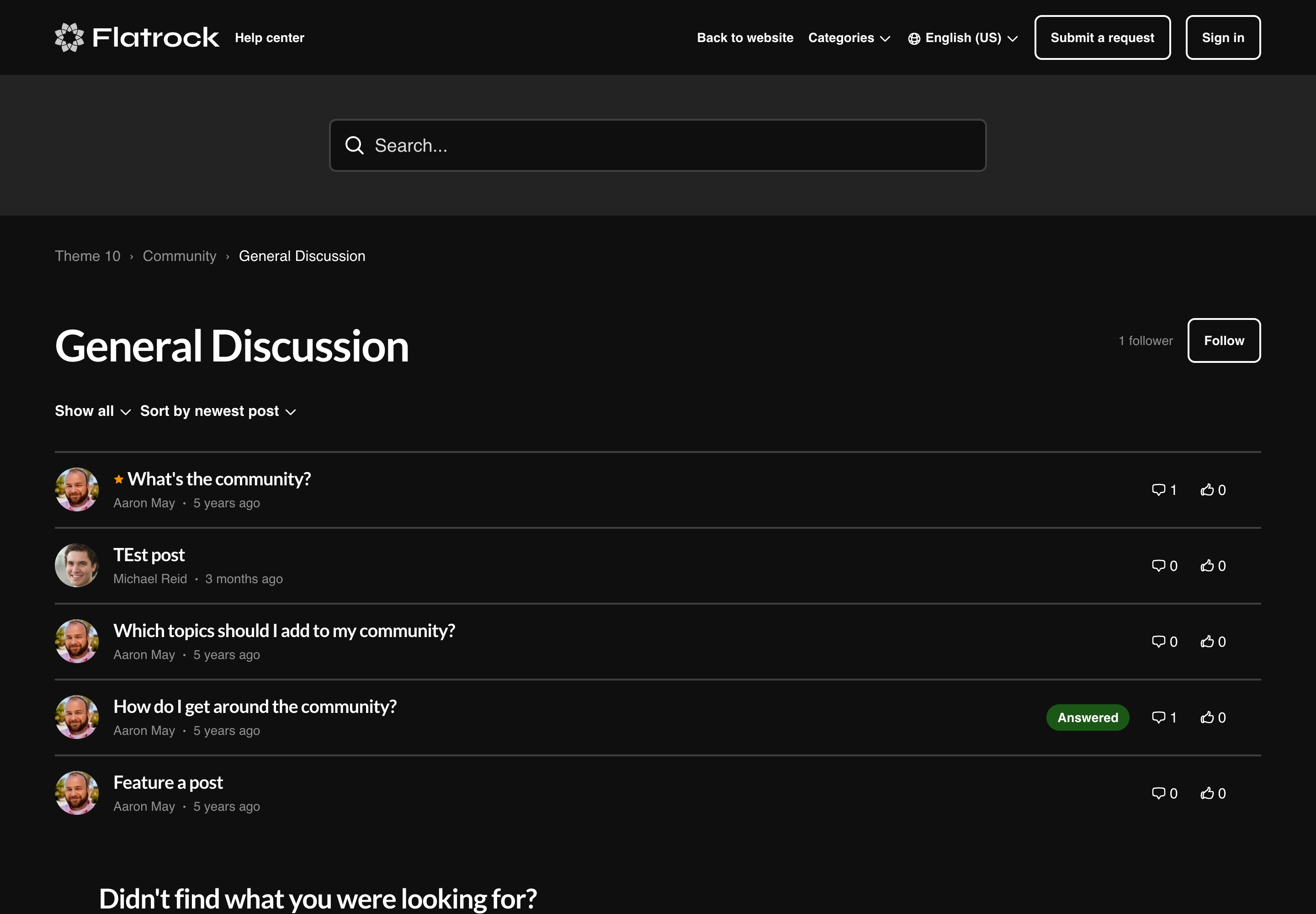Click General Discussion breadcrumb item
The height and width of the screenshot is (914, 1316).
point(302,256)
